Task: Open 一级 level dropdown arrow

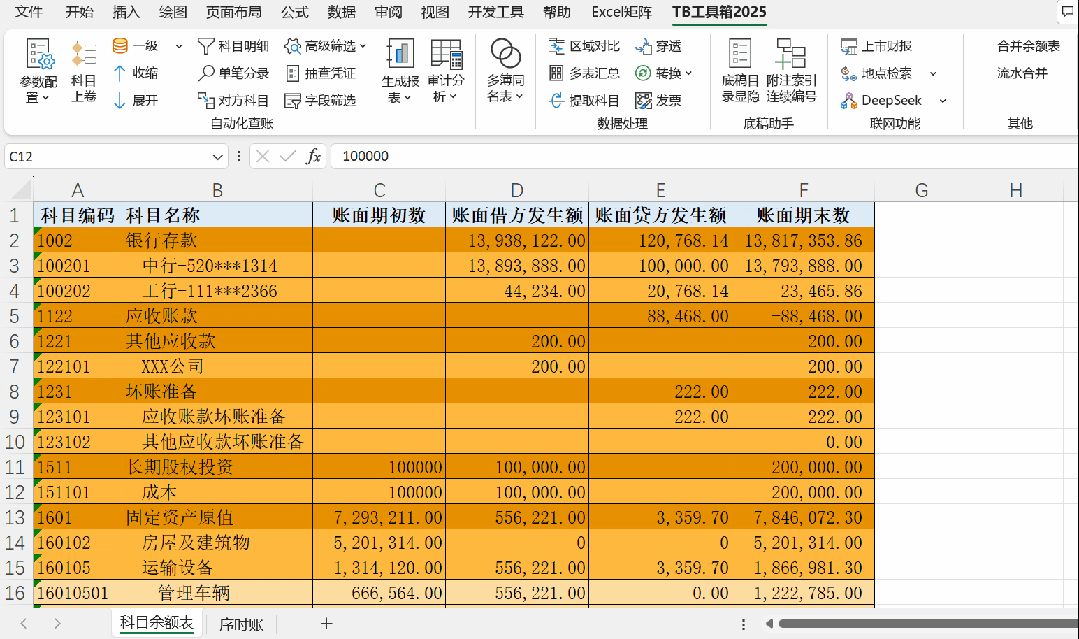Action: [179, 46]
